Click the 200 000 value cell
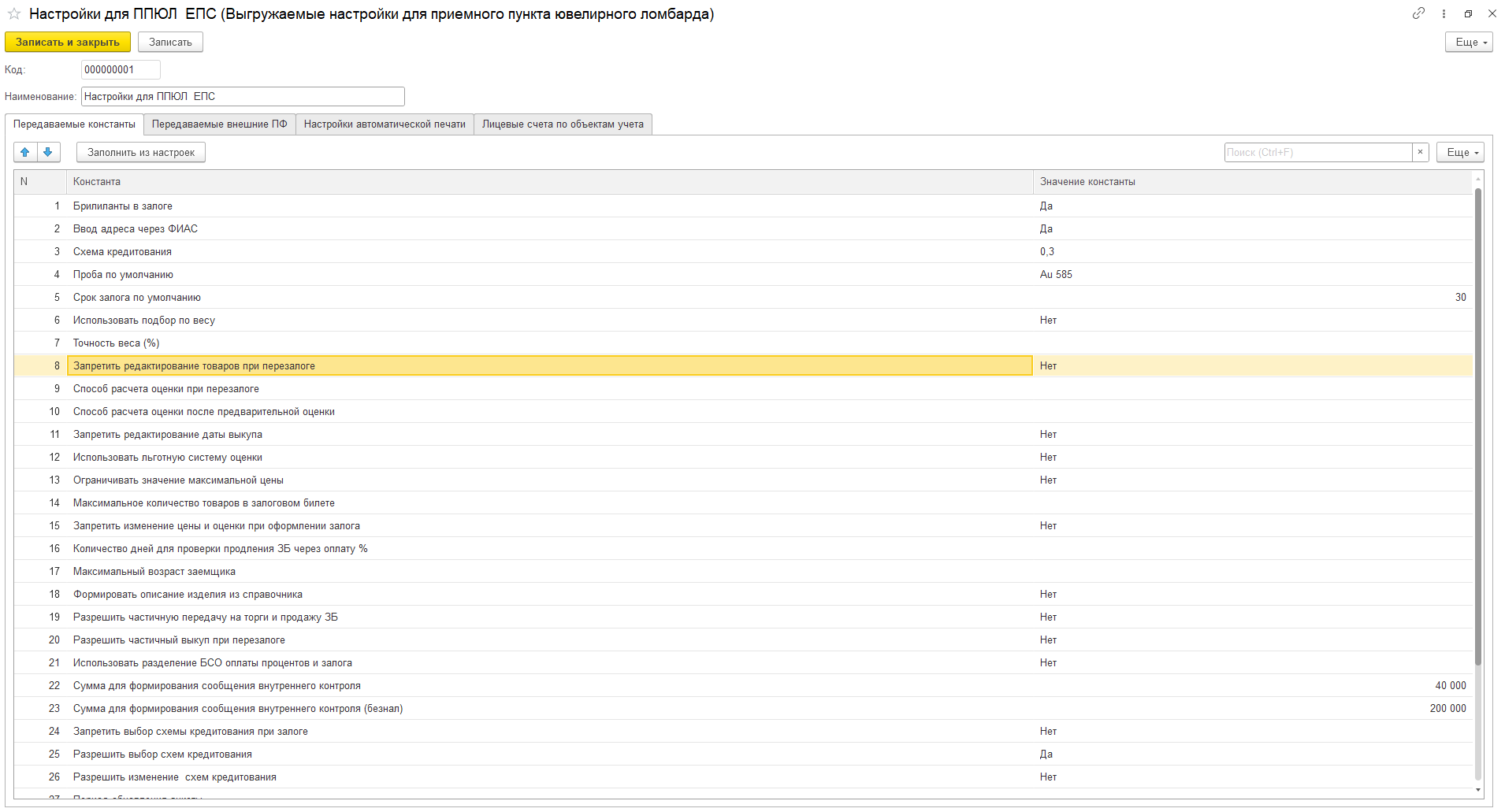Image resolution: width=1505 pixels, height=812 pixels. click(1253, 708)
